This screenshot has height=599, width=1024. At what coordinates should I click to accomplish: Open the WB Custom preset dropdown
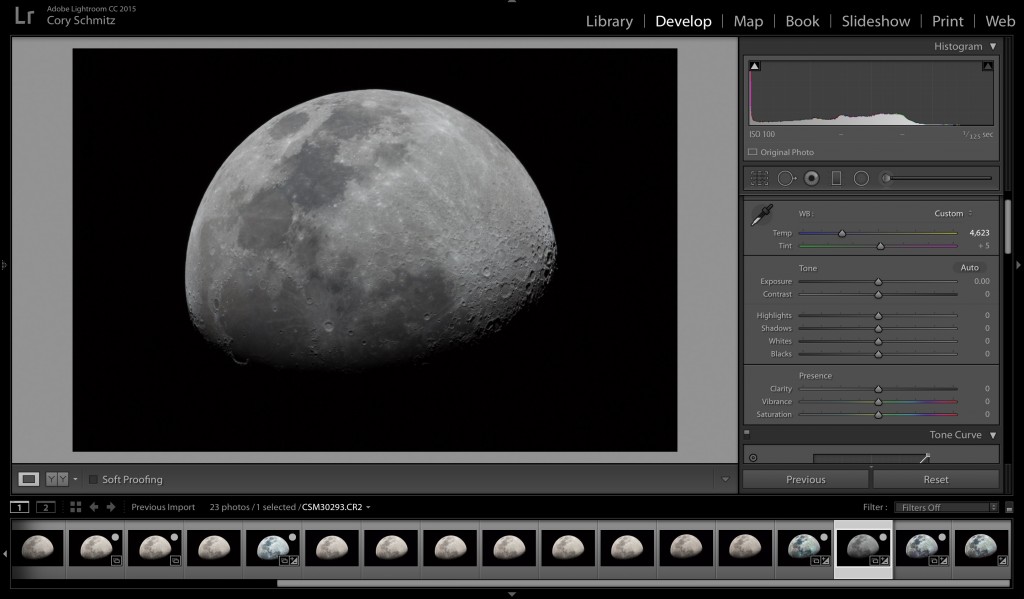click(953, 213)
